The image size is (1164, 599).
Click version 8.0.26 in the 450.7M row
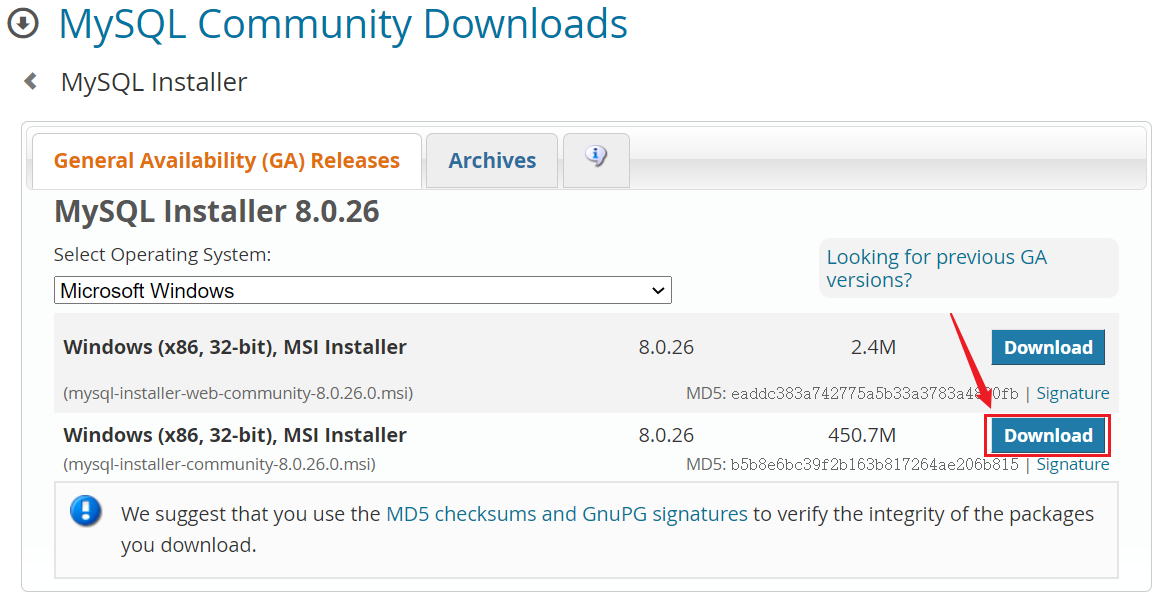tap(666, 435)
